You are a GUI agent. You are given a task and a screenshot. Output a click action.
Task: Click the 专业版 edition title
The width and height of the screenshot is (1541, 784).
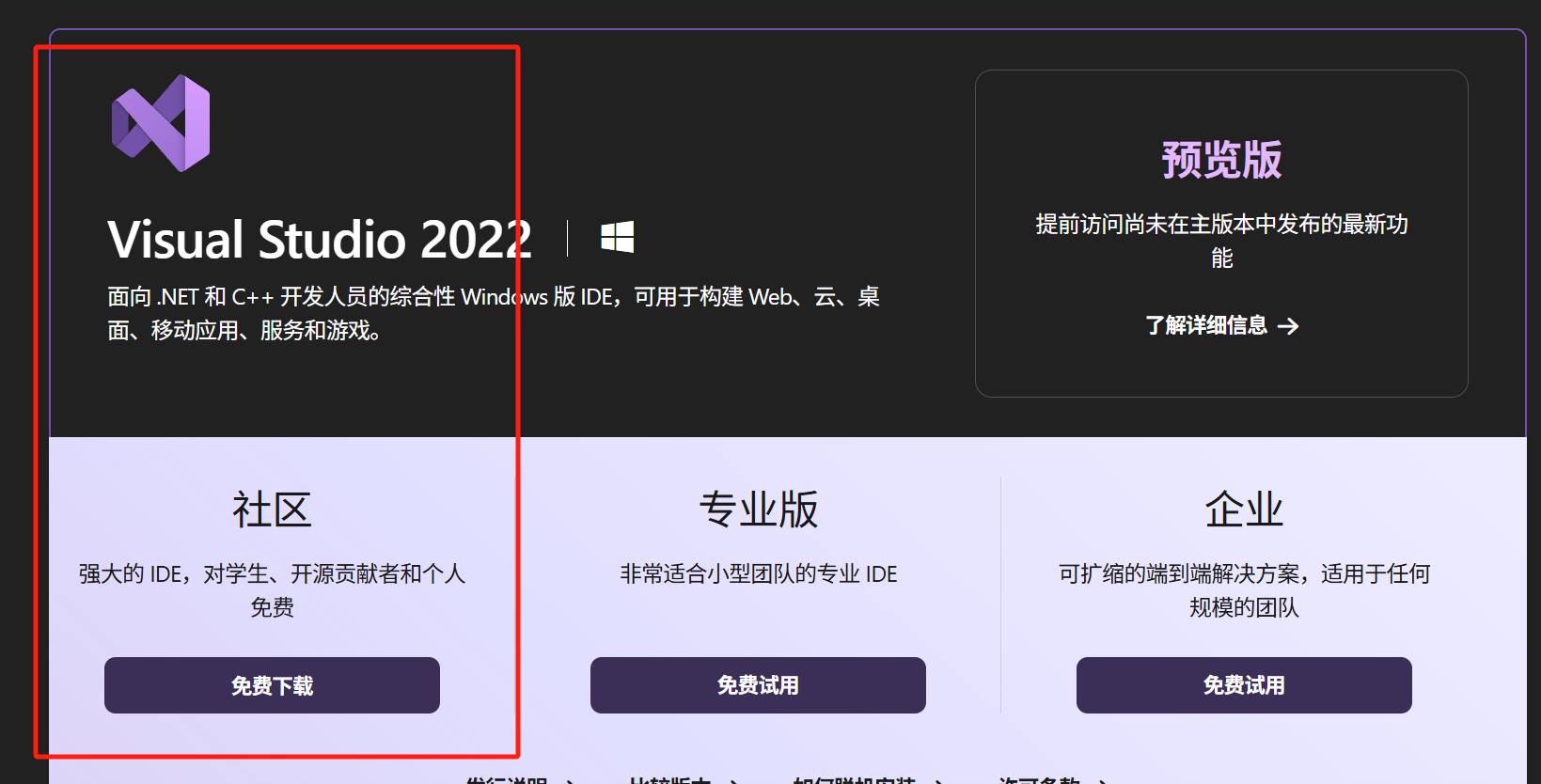coord(758,510)
